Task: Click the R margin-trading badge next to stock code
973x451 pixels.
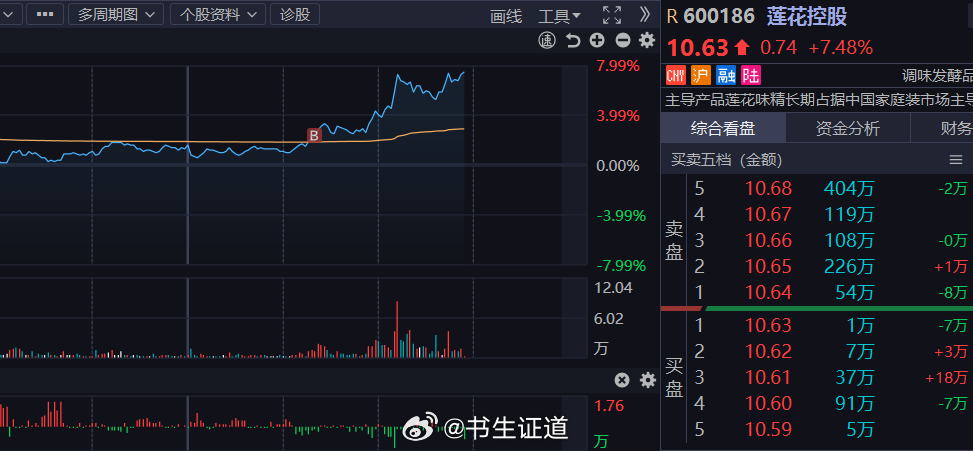Action: point(672,17)
